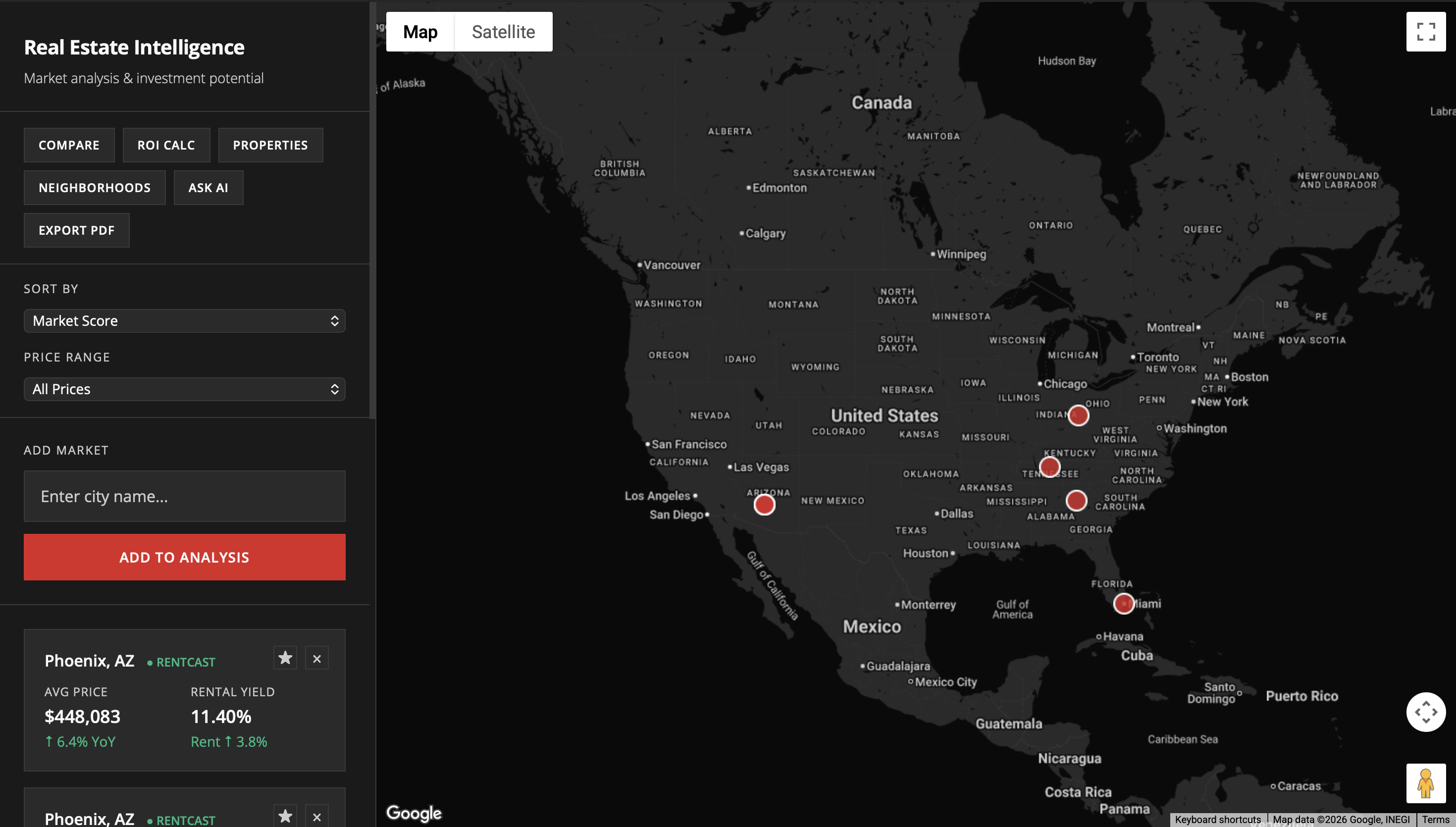The width and height of the screenshot is (1456, 827).
Task: Switch to the Map view tab
Action: click(x=420, y=32)
